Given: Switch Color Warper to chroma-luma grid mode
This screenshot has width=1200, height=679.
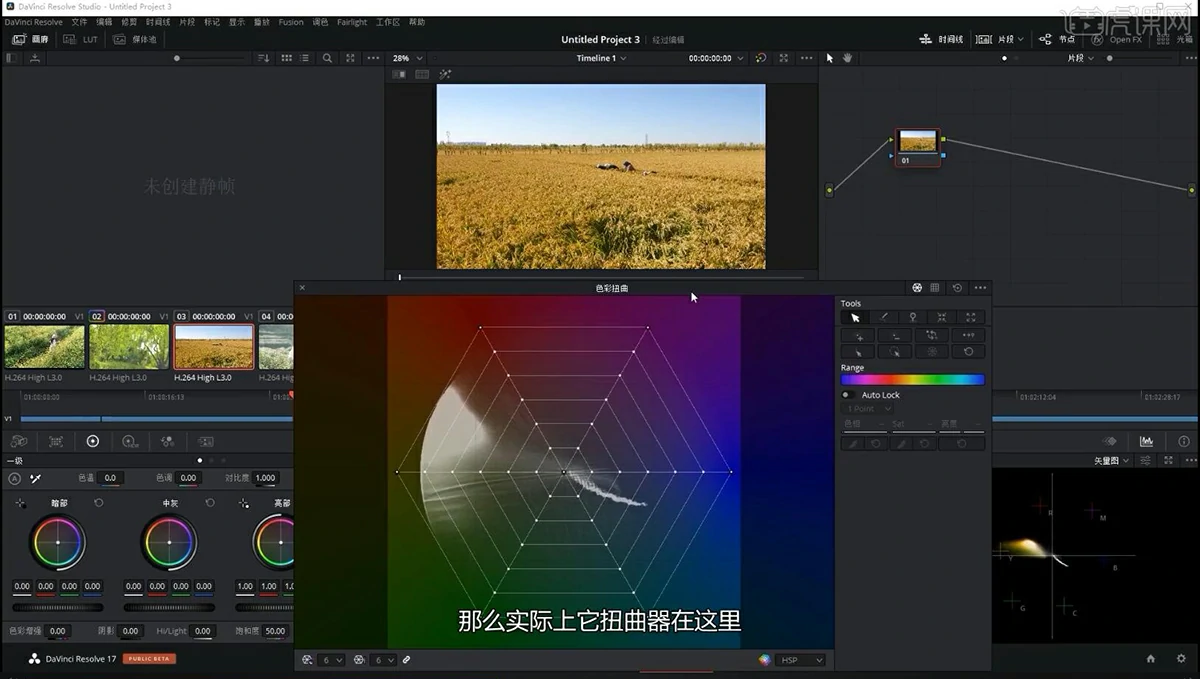Looking at the screenshot, I should tap(935, 288).
